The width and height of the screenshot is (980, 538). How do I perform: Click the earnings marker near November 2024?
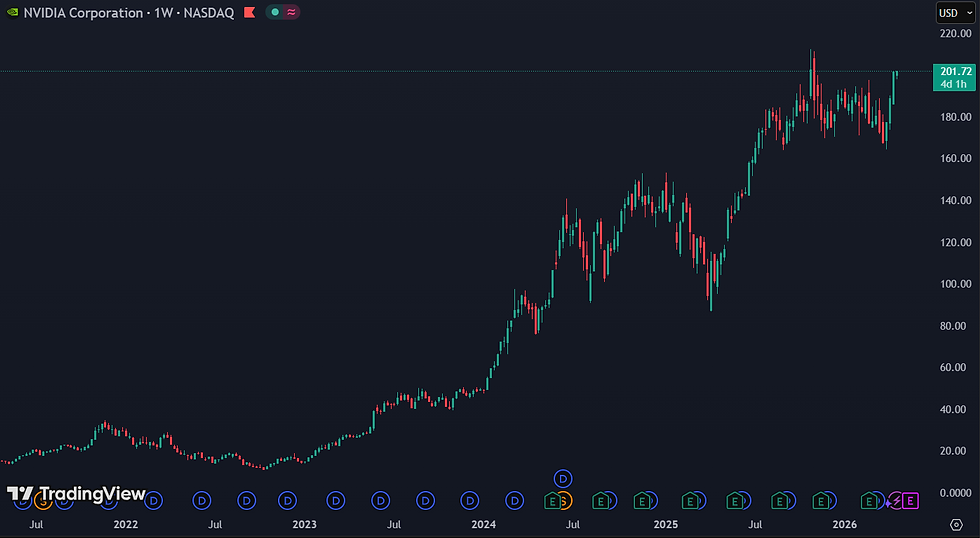tap(641, 501)
